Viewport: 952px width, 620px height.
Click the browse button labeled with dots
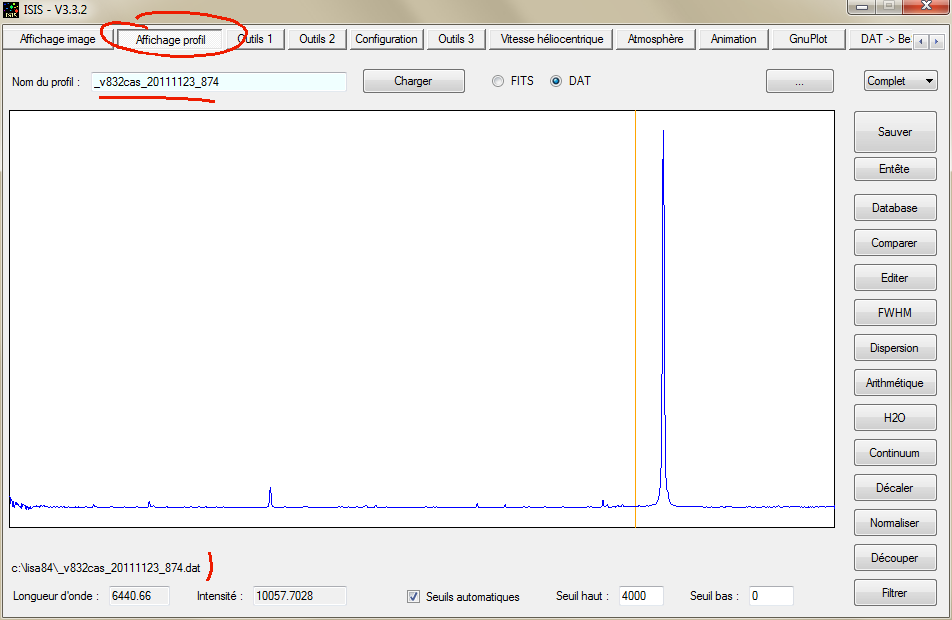click(799, 82)
